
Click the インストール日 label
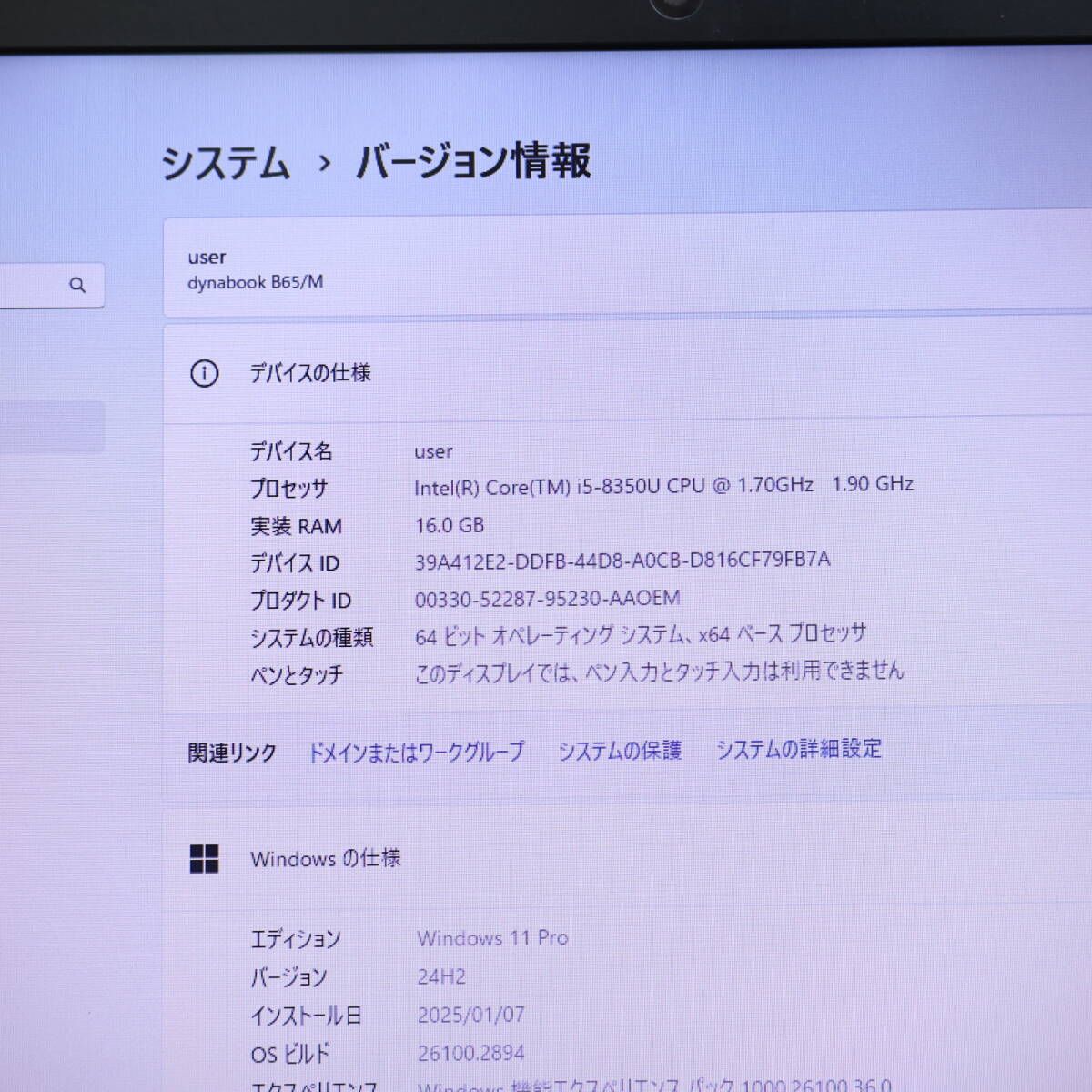306,1016
